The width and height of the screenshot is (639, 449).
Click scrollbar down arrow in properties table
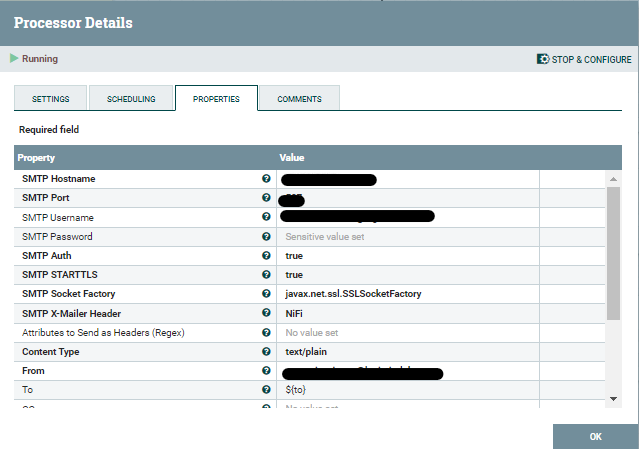[613, 399]
